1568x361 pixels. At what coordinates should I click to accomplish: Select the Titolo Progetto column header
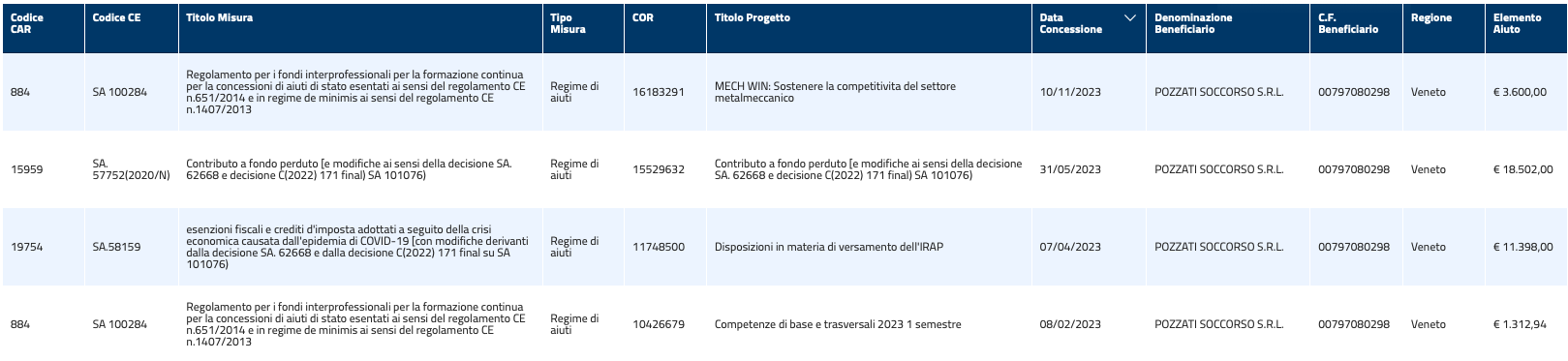pos(753,17)
